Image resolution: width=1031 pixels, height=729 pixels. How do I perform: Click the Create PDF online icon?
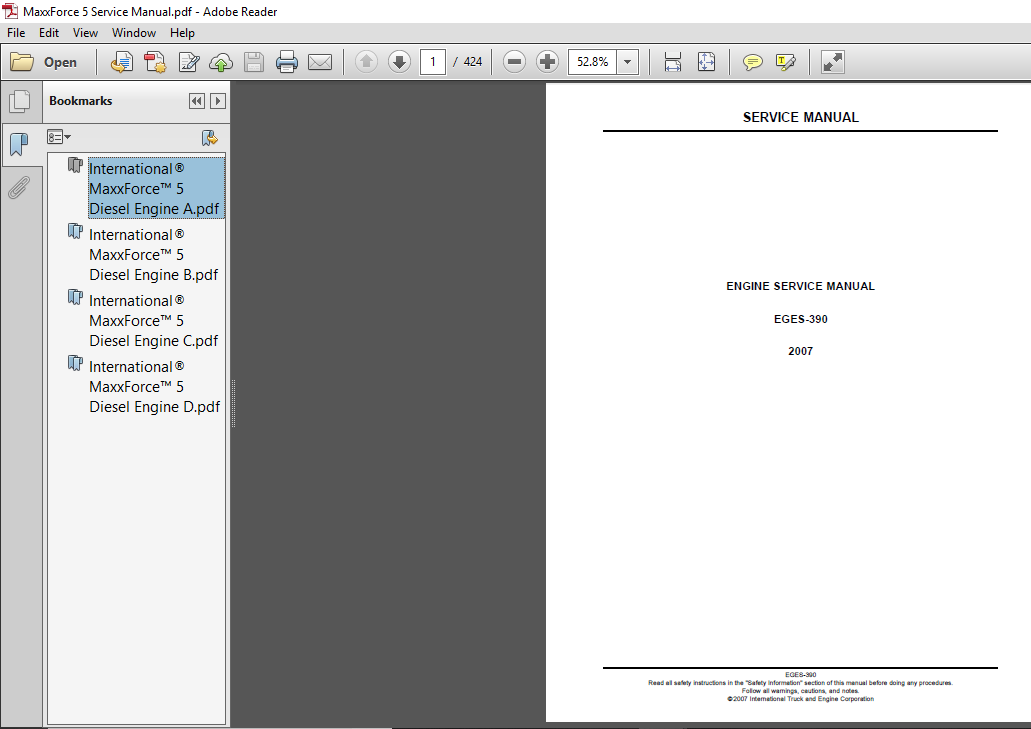point(155,62)
